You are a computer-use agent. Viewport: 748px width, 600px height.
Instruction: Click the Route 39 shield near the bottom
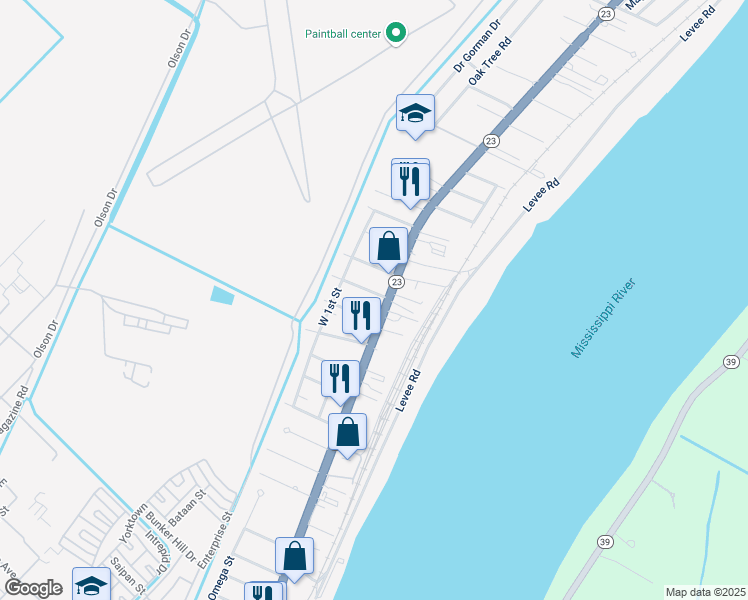(605, 542)
